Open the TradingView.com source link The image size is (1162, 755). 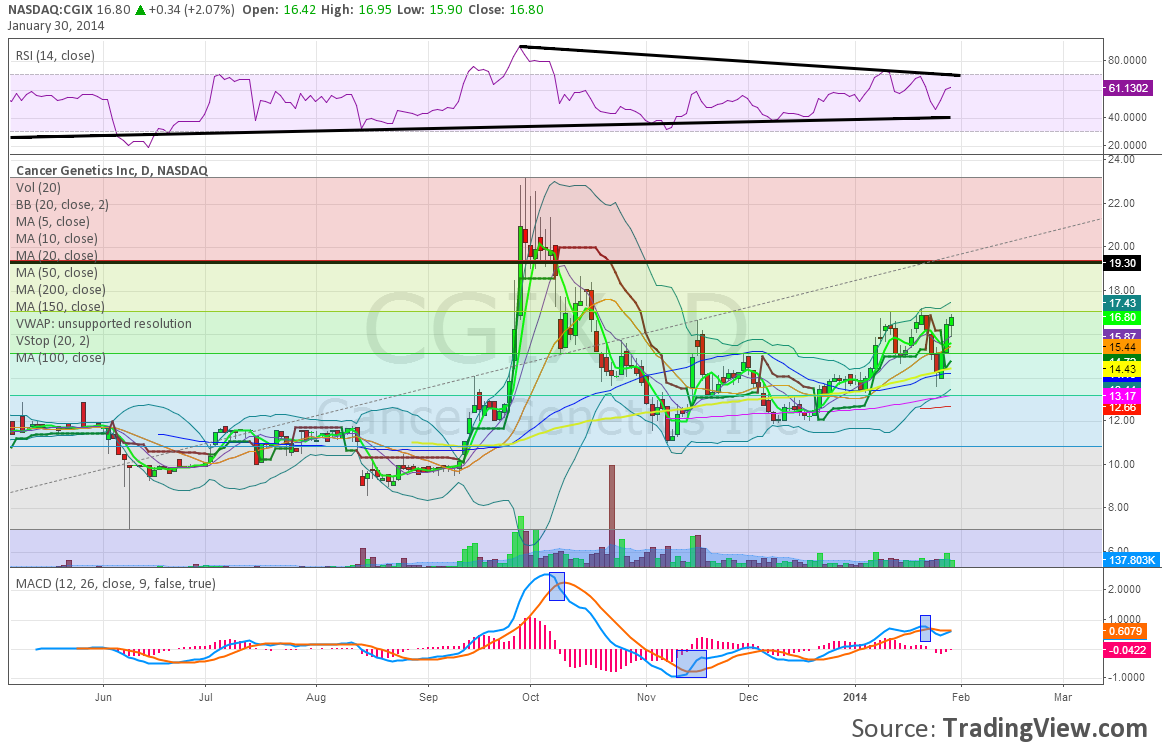[1044, 728]
